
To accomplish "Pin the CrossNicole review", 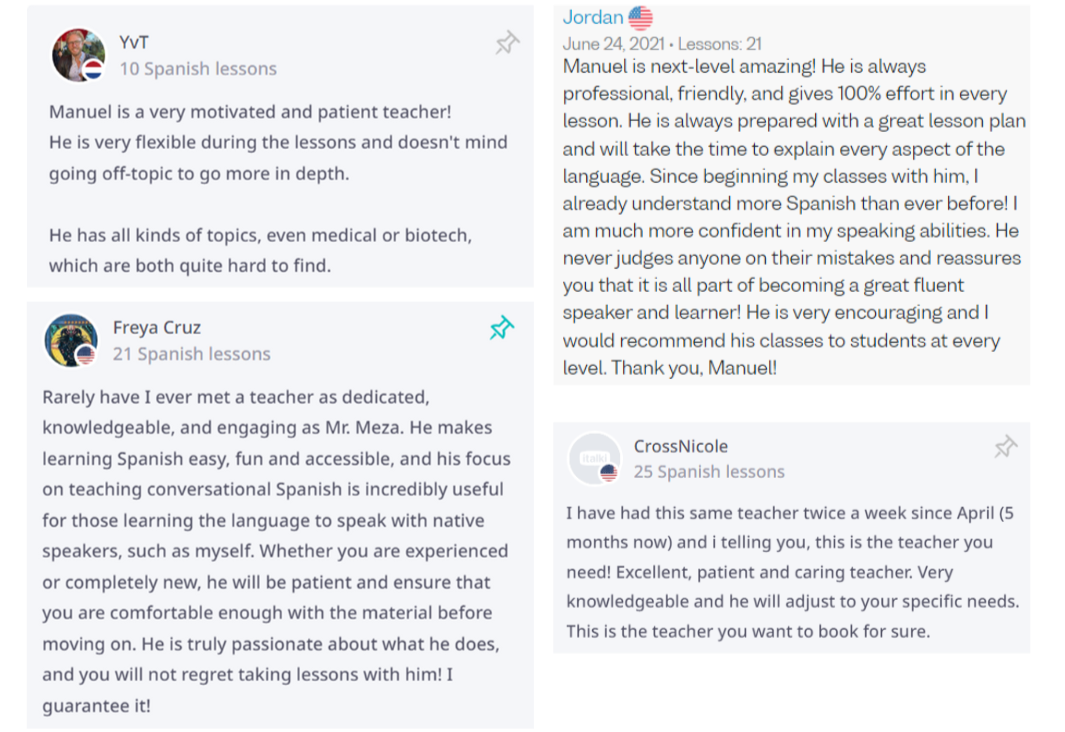I will coord(1005,447).
